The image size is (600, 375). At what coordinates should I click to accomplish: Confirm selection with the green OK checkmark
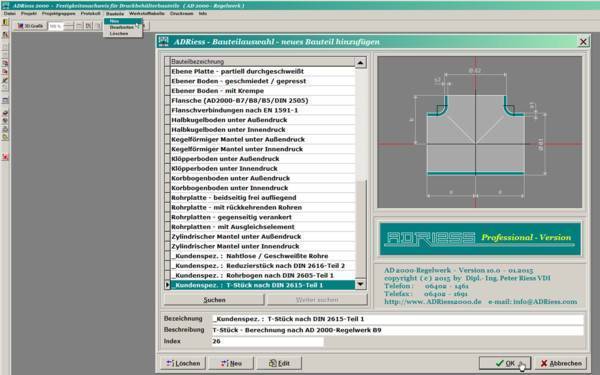[505, 363]
